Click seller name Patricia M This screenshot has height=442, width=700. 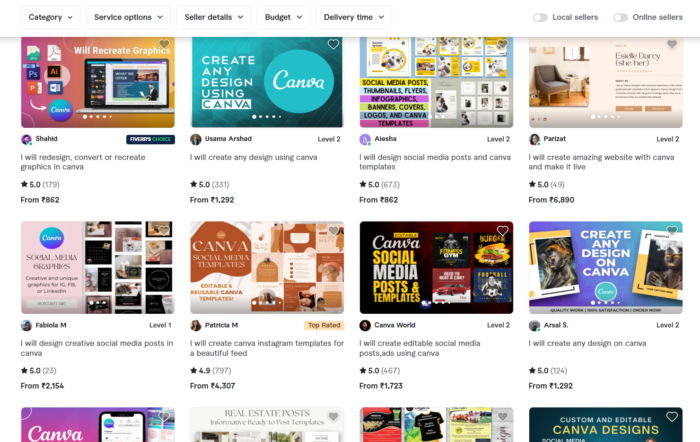tap(221, 325)
